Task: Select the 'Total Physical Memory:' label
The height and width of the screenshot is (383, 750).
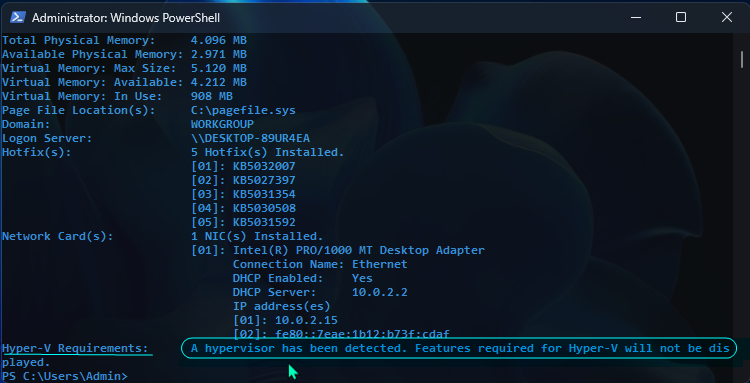Action: click(x=78, y=40)
